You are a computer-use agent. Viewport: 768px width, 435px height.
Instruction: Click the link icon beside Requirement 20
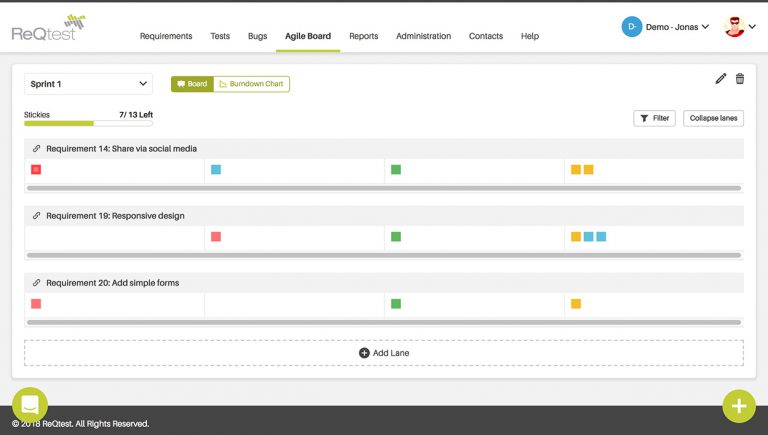[x=36, y=283]
